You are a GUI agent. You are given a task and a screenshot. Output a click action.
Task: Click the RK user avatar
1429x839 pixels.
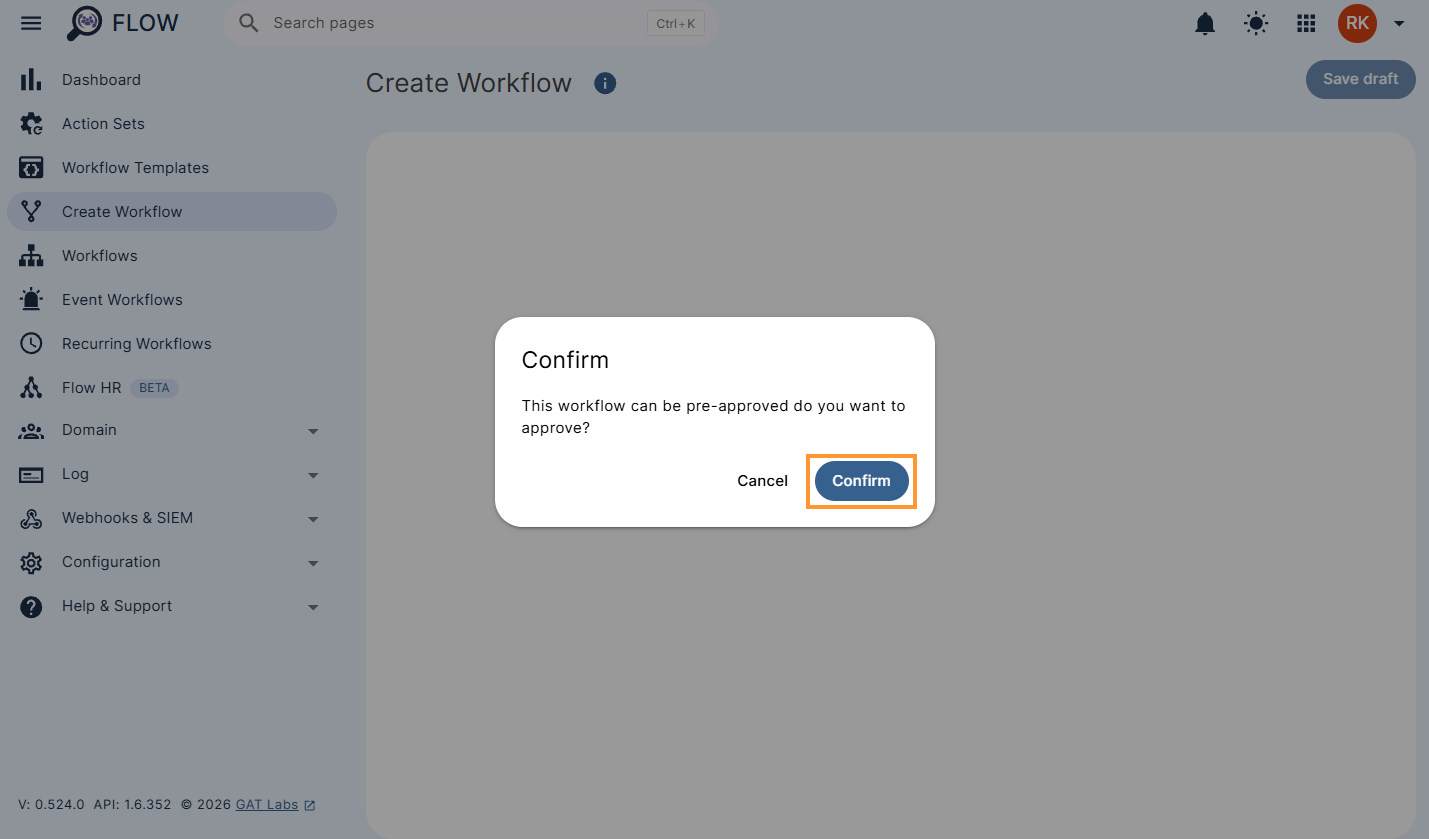coord(1357,23)
